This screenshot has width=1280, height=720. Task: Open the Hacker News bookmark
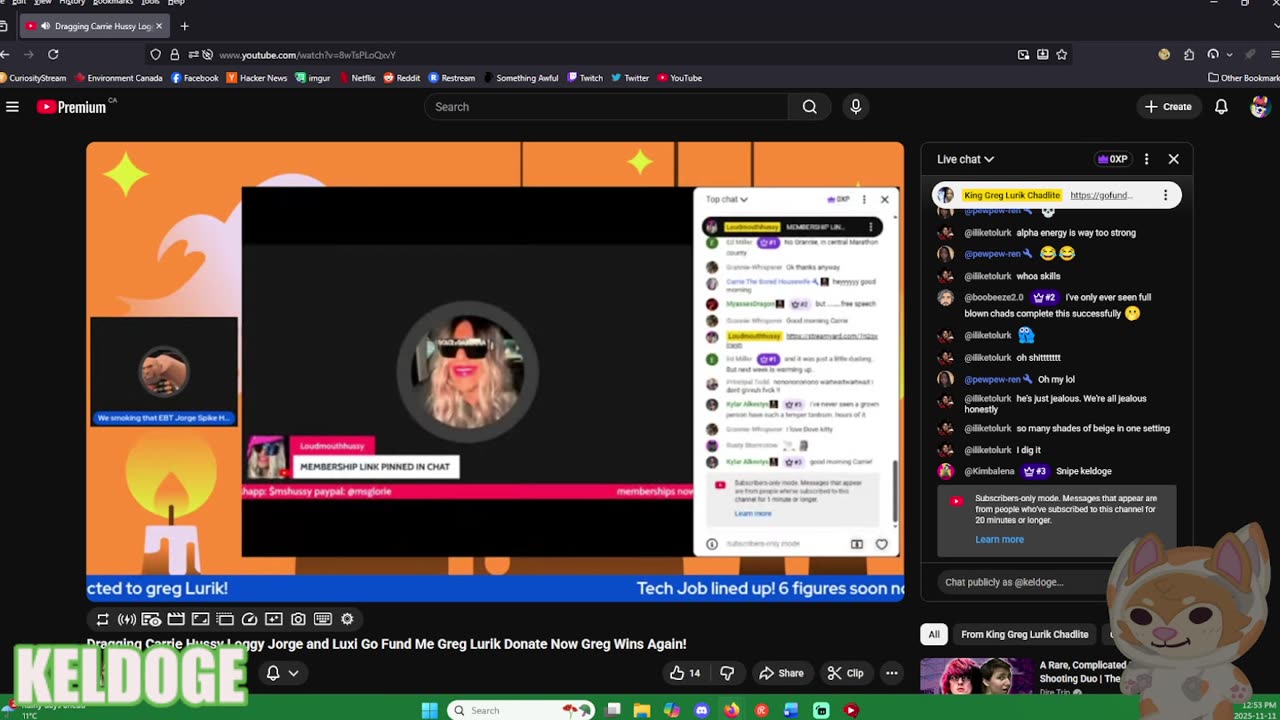[257, 78]
